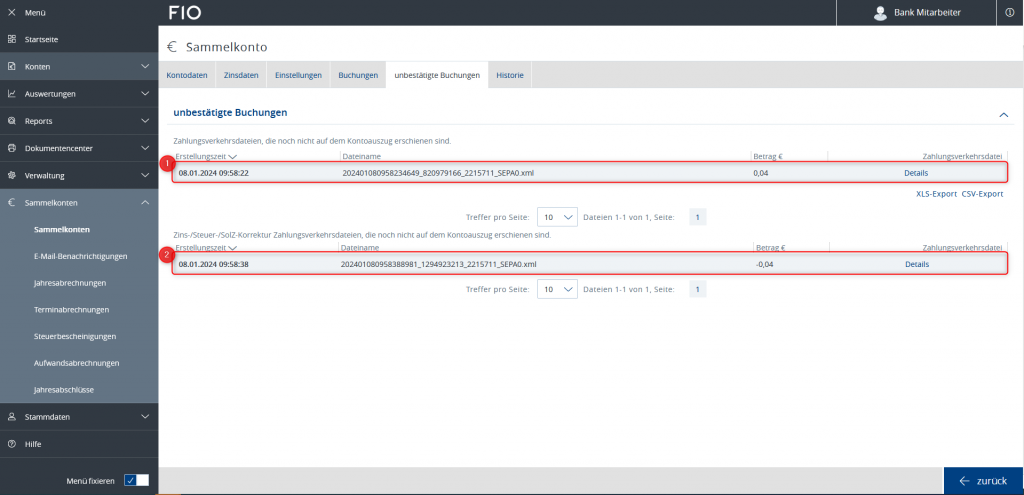Click the CSV-Export link
Image resolution: width=1024 pixels, height=495 pixels.
982,194
